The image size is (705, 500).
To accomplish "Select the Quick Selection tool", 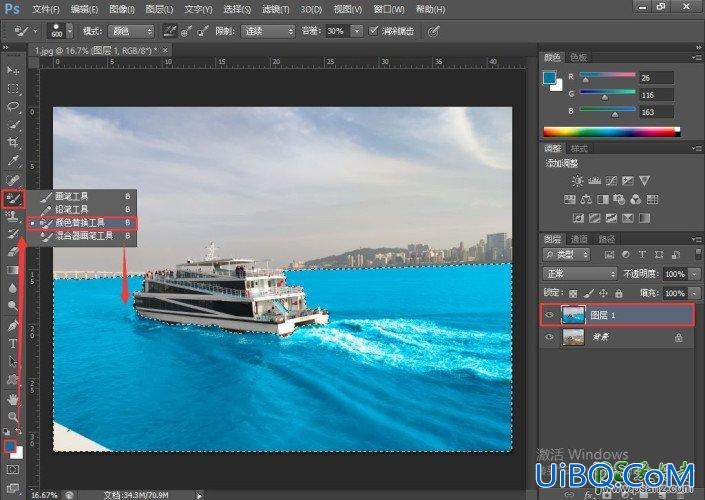I will [13, 125].
